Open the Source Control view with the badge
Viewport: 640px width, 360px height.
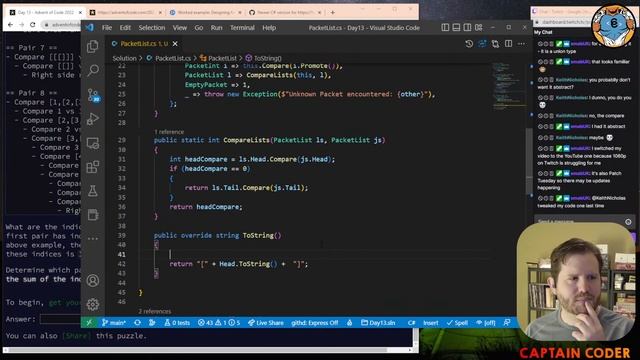tap(93, 95)
